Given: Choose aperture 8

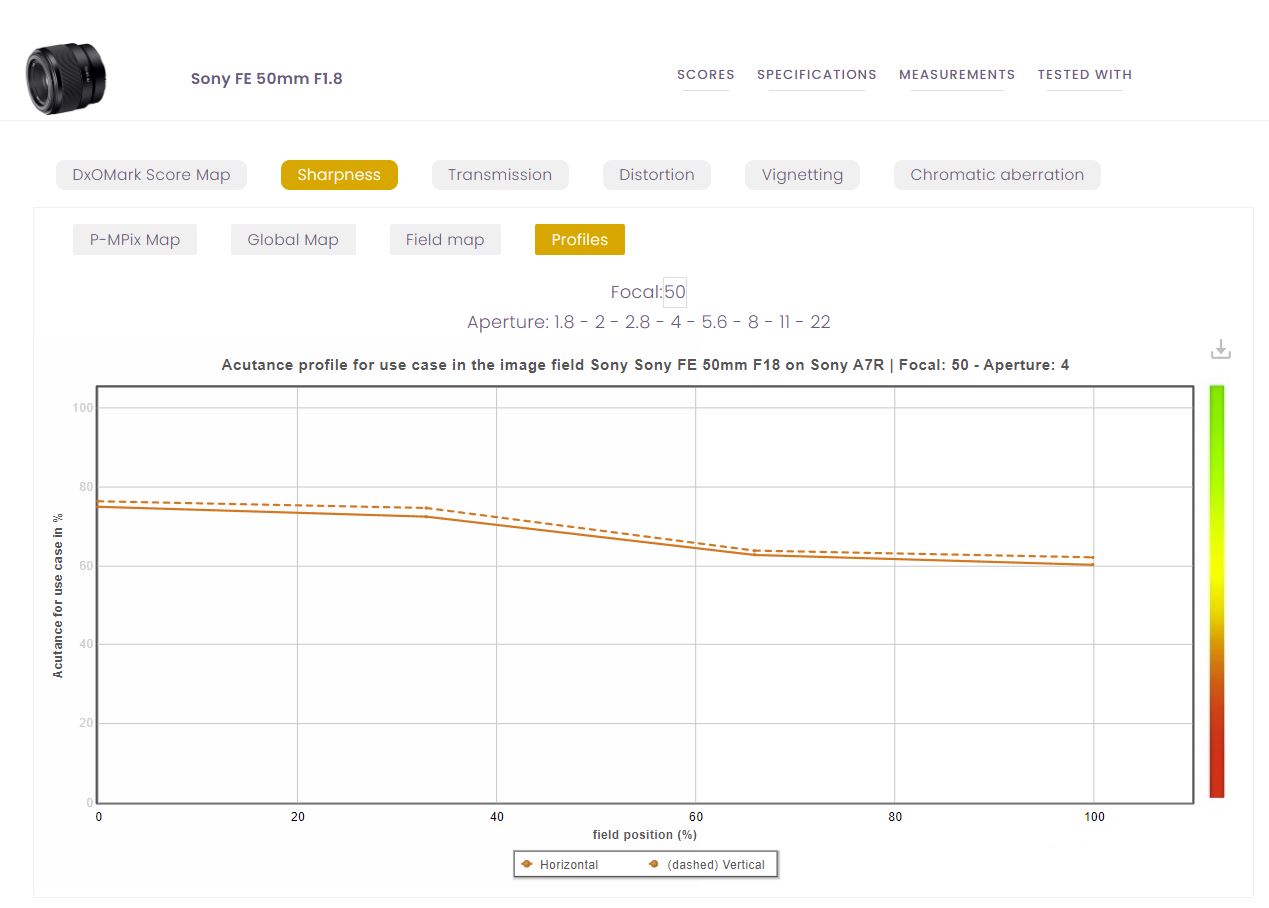Looking at the screenshot, I should (753, 322).
